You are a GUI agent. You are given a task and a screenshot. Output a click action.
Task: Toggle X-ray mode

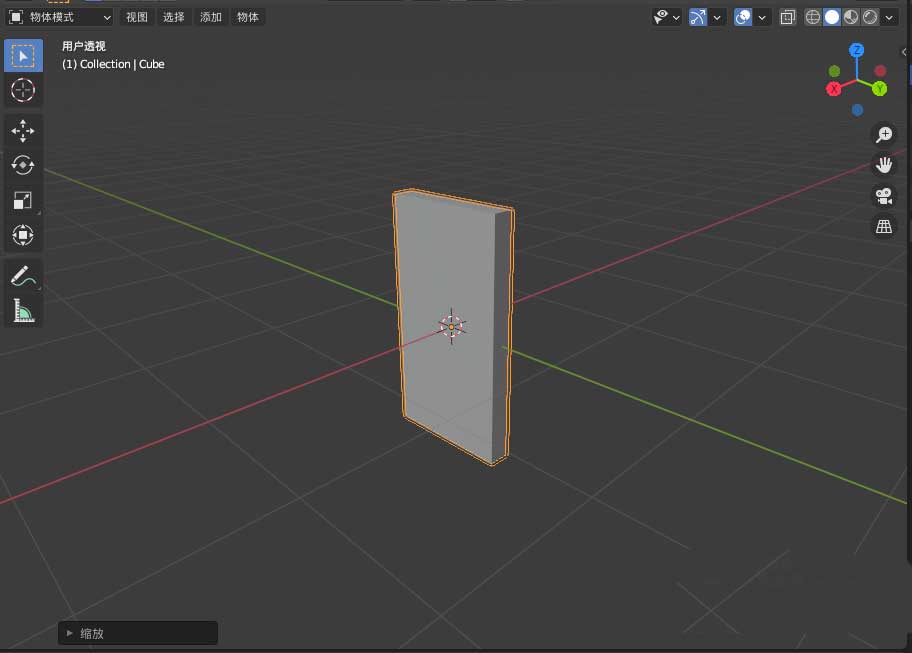(788, 17)
